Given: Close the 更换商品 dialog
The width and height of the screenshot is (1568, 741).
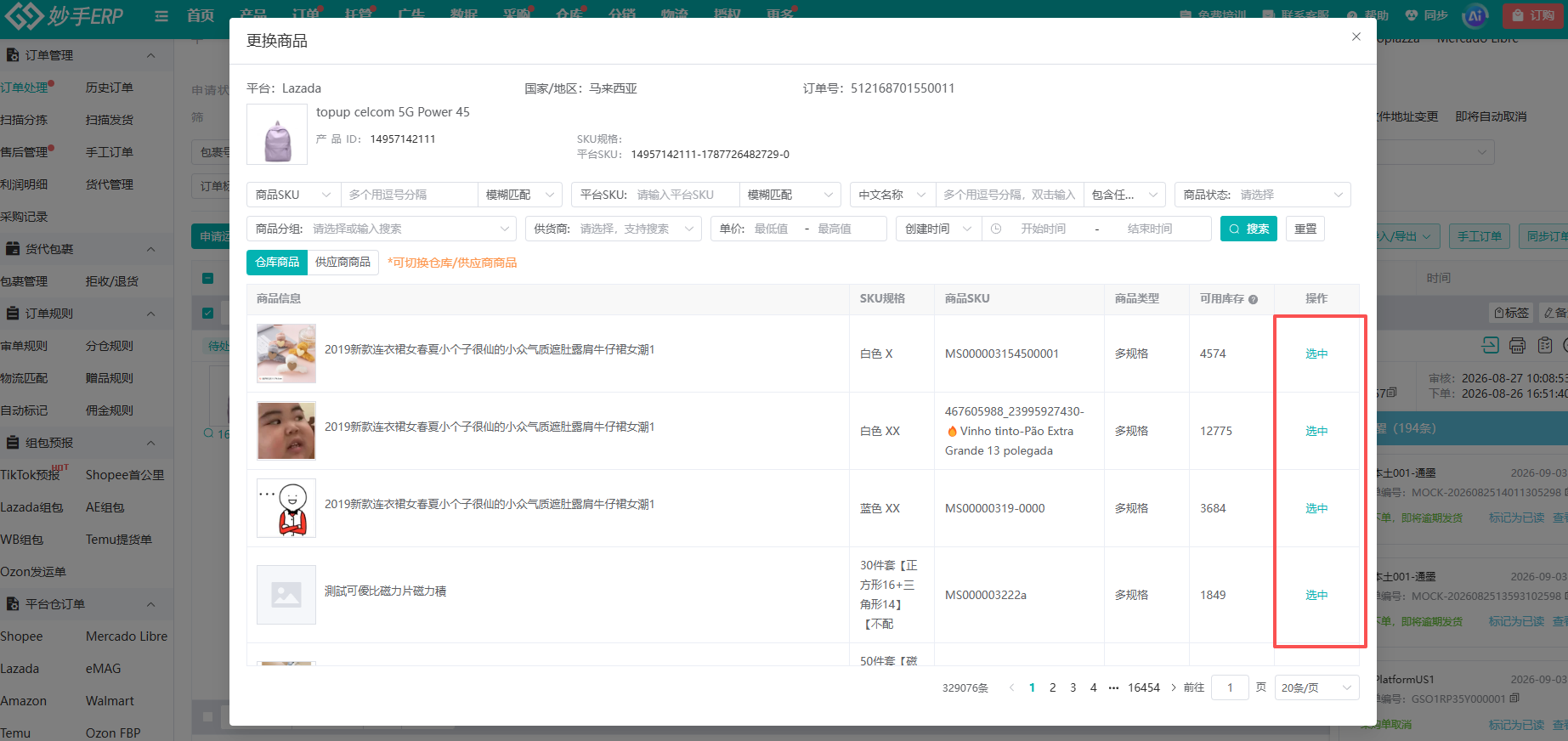Looking at the screenshot, I should click(x=1356, y=37).
